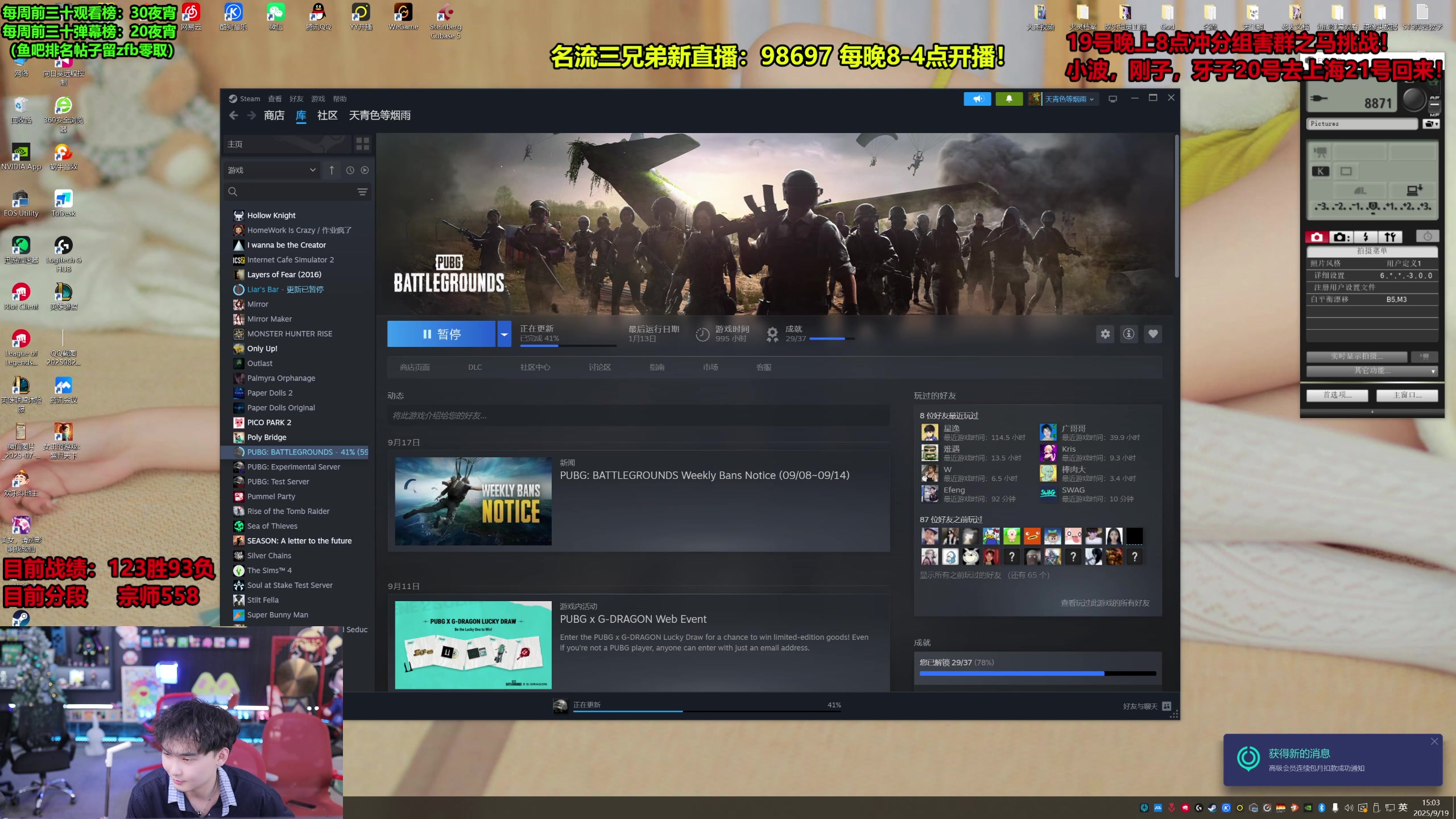Open NVIDIA App desktop icon

pyautogui.click(x=21, y=157)
